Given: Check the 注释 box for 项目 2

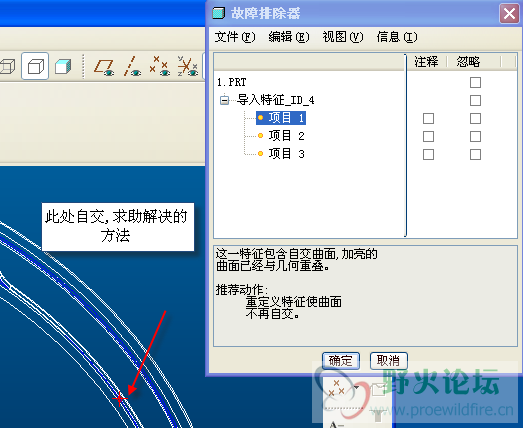Looking at the screenshot, I should pos(428,136).
